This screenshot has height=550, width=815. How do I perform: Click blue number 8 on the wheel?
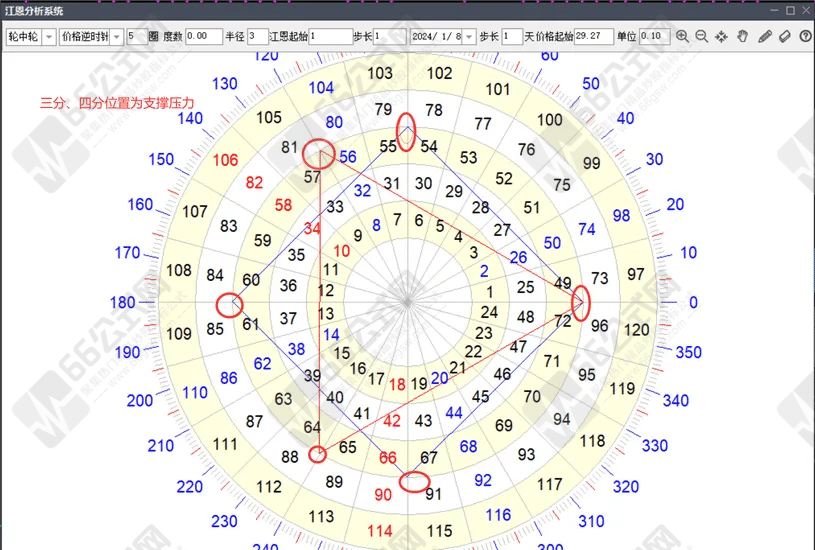tap(376, 225)
